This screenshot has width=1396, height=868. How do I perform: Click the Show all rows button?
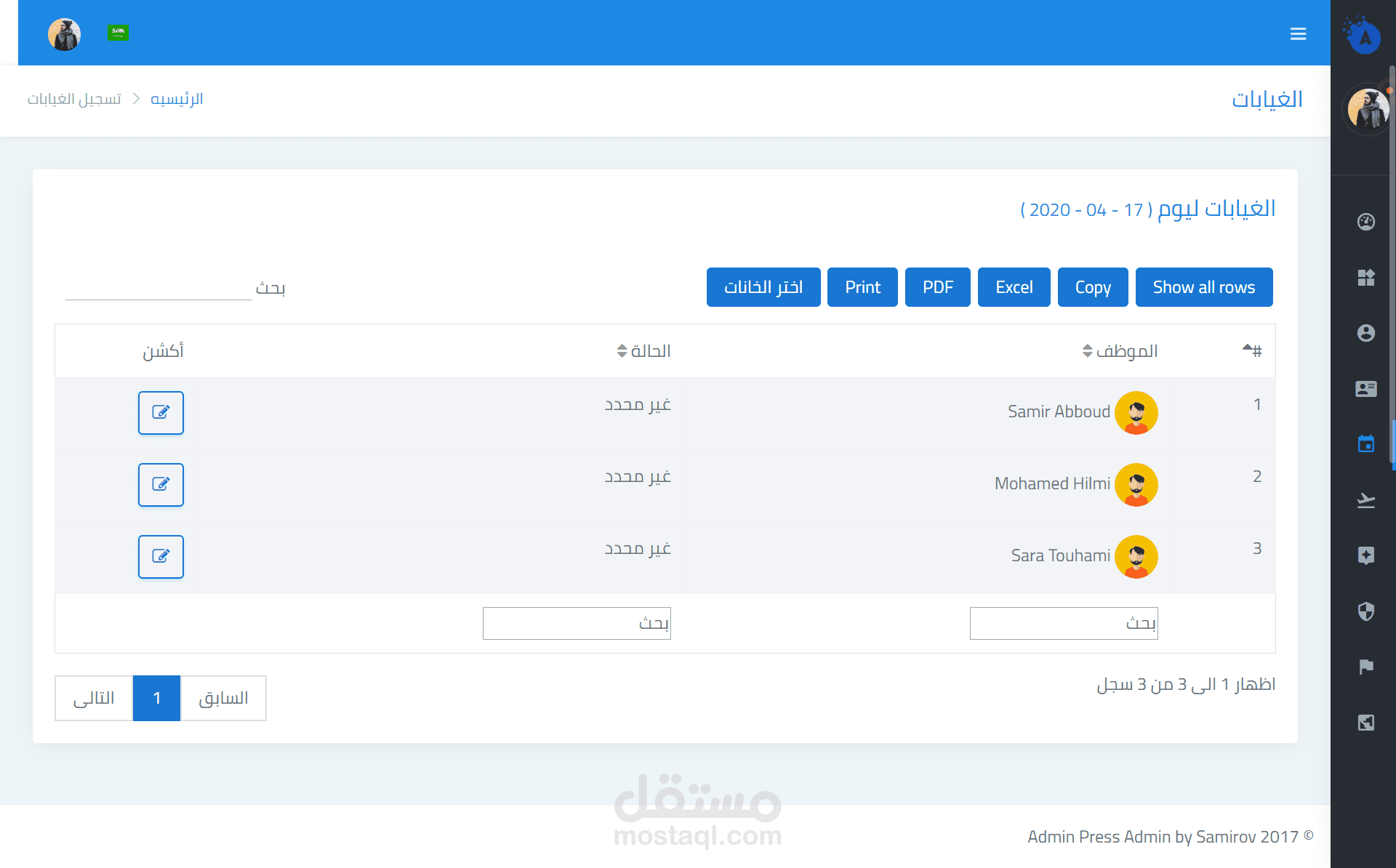1203,287
